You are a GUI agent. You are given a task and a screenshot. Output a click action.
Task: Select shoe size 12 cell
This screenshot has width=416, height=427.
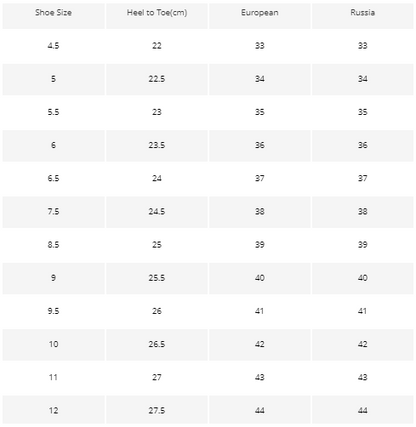coord(53,411)
